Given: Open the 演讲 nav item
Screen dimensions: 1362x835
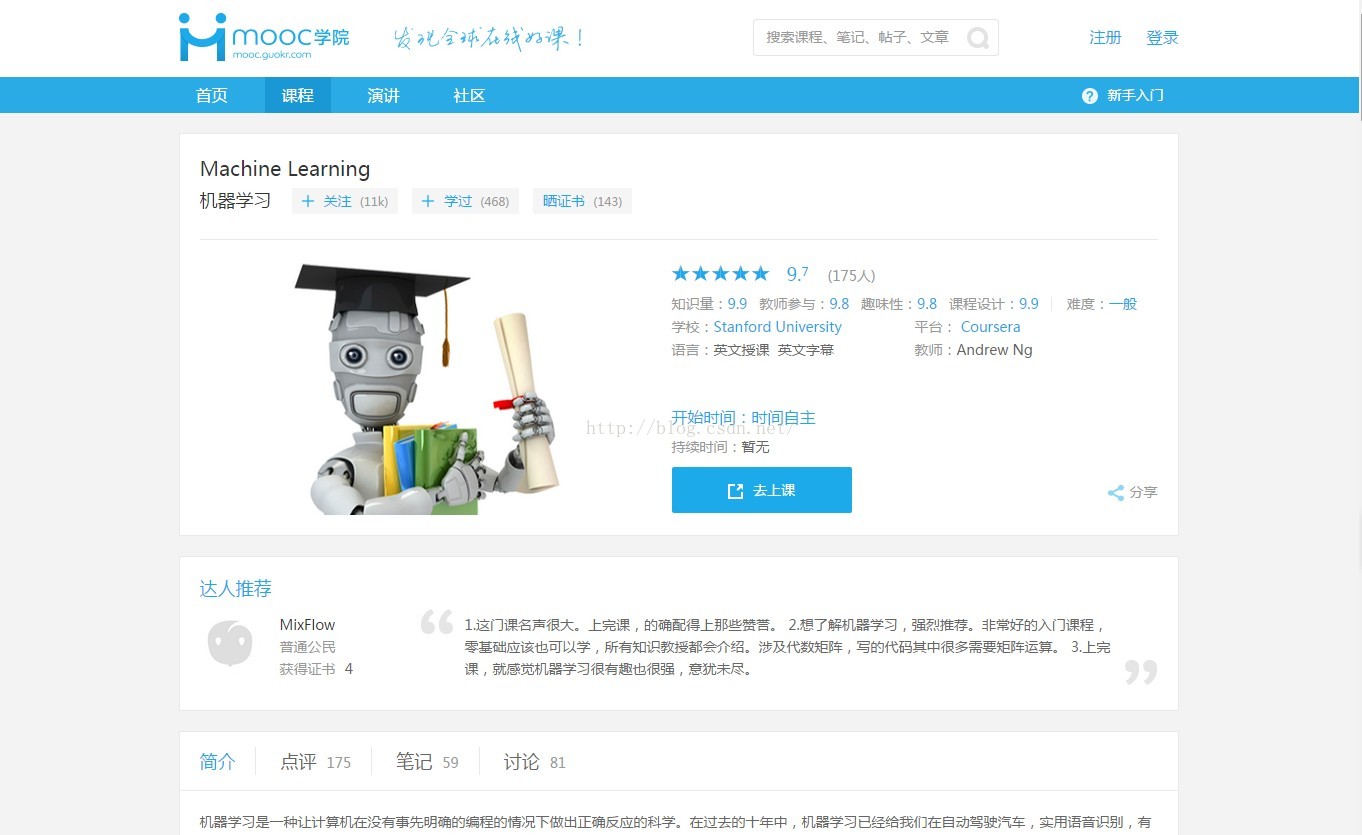Looking at the screenshot, I should tap(383, 95).
